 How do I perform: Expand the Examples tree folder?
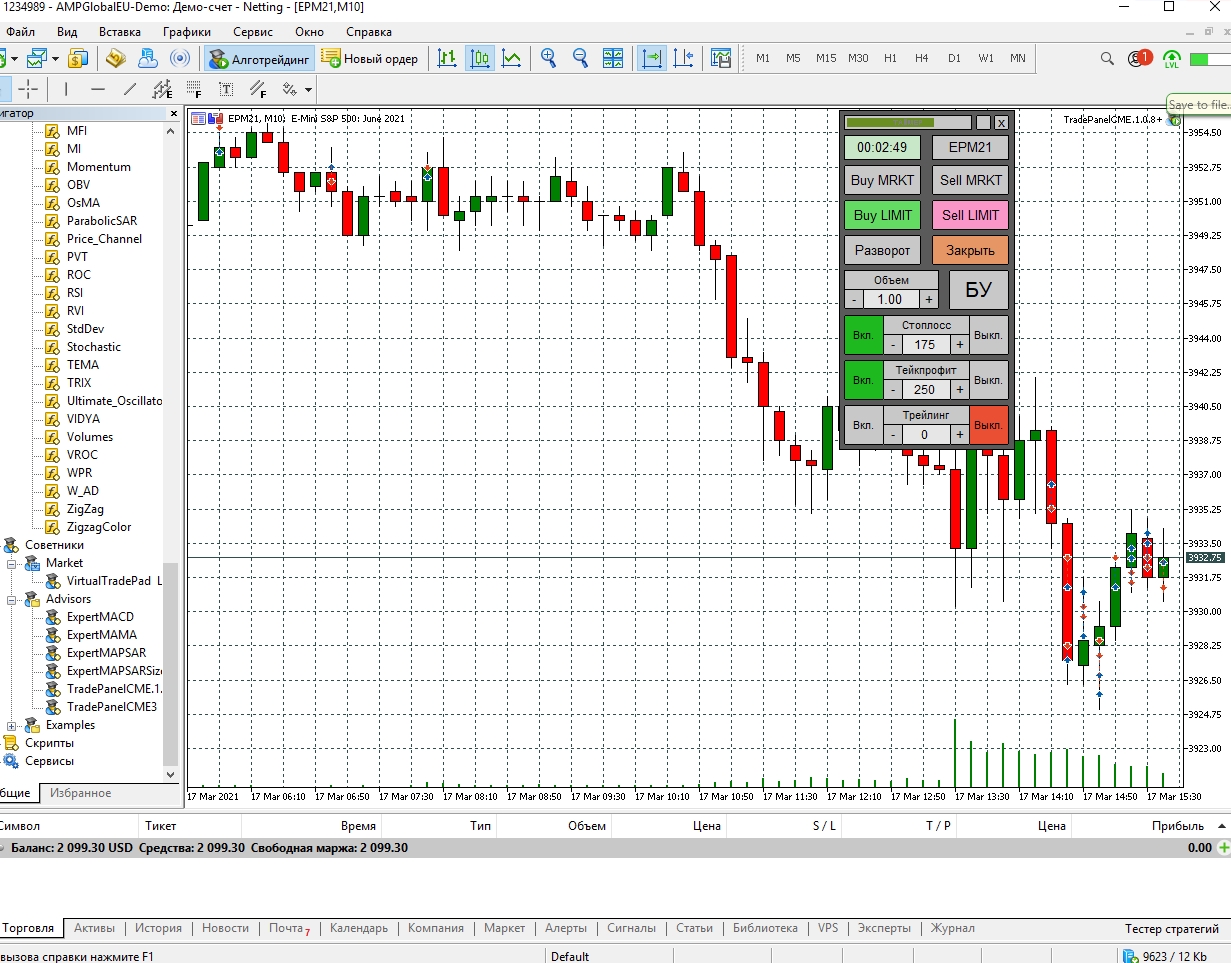(x=12, y=725)
